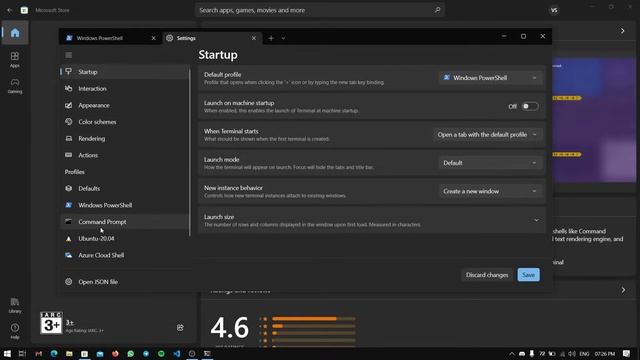Click the IARC 3+ rating badge
This screenshot has width=640, height=360.
point(51,323)
